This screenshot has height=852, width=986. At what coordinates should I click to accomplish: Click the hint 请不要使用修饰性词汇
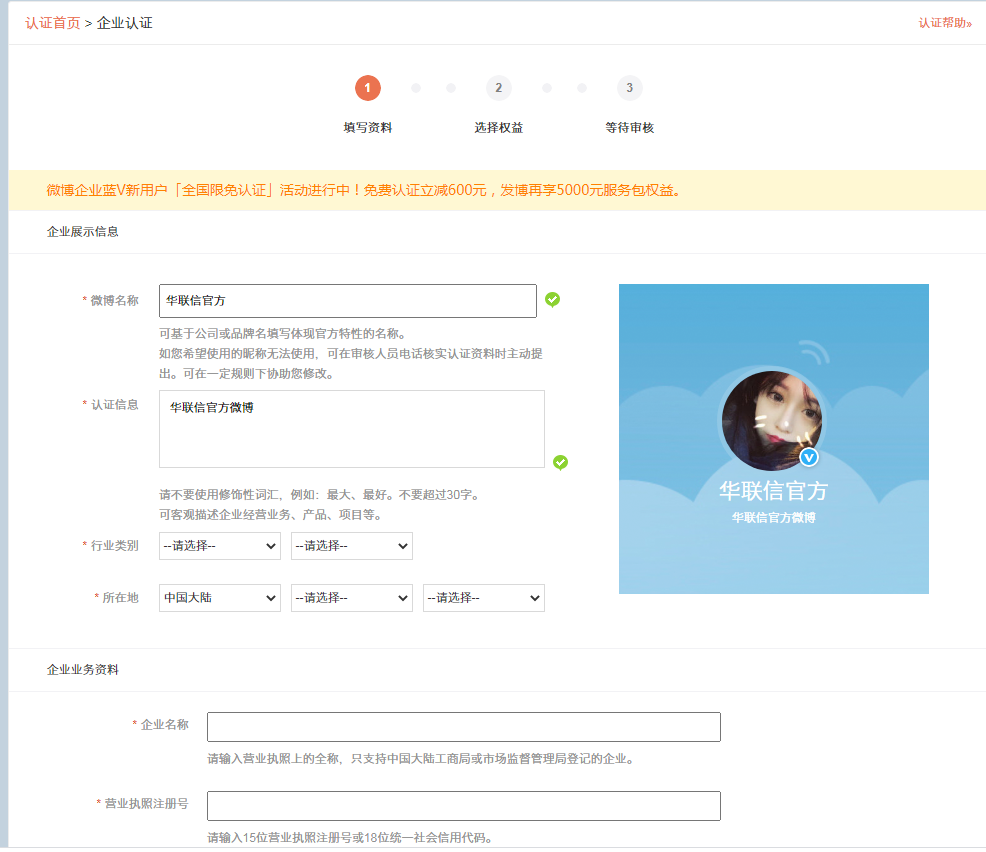[321, 495]
